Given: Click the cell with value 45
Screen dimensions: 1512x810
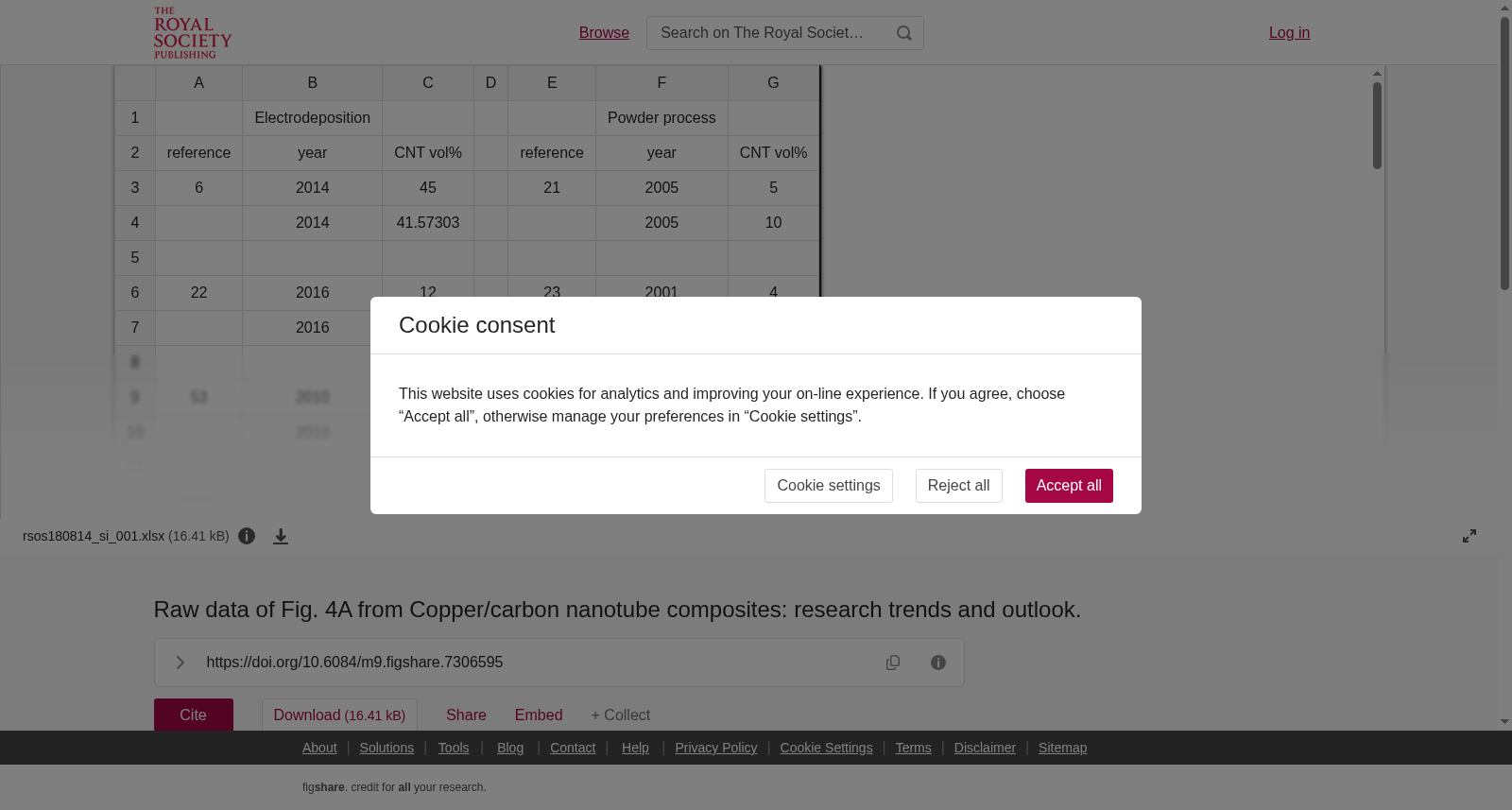Looking at the screenshot, I should [x=428, y=188].
